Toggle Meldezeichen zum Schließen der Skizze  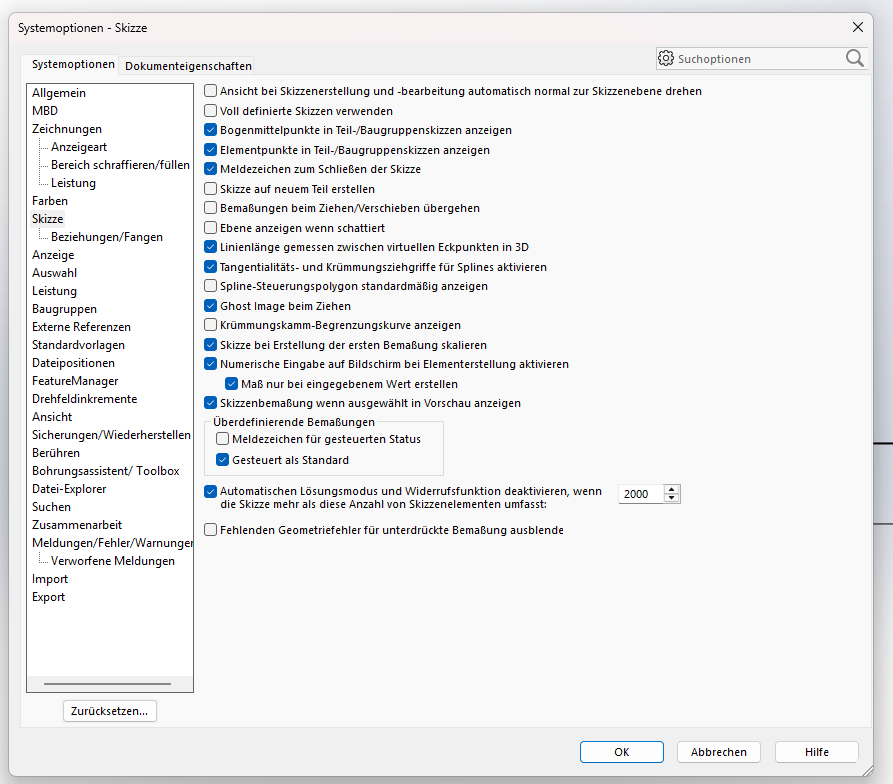pos(210,169)
